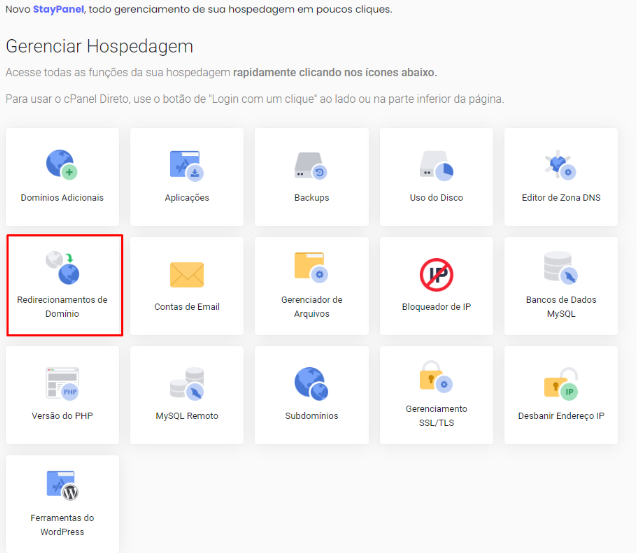The image size is (644, 553).
Task: Open the Versão do PHP icon
Action: 62,383
